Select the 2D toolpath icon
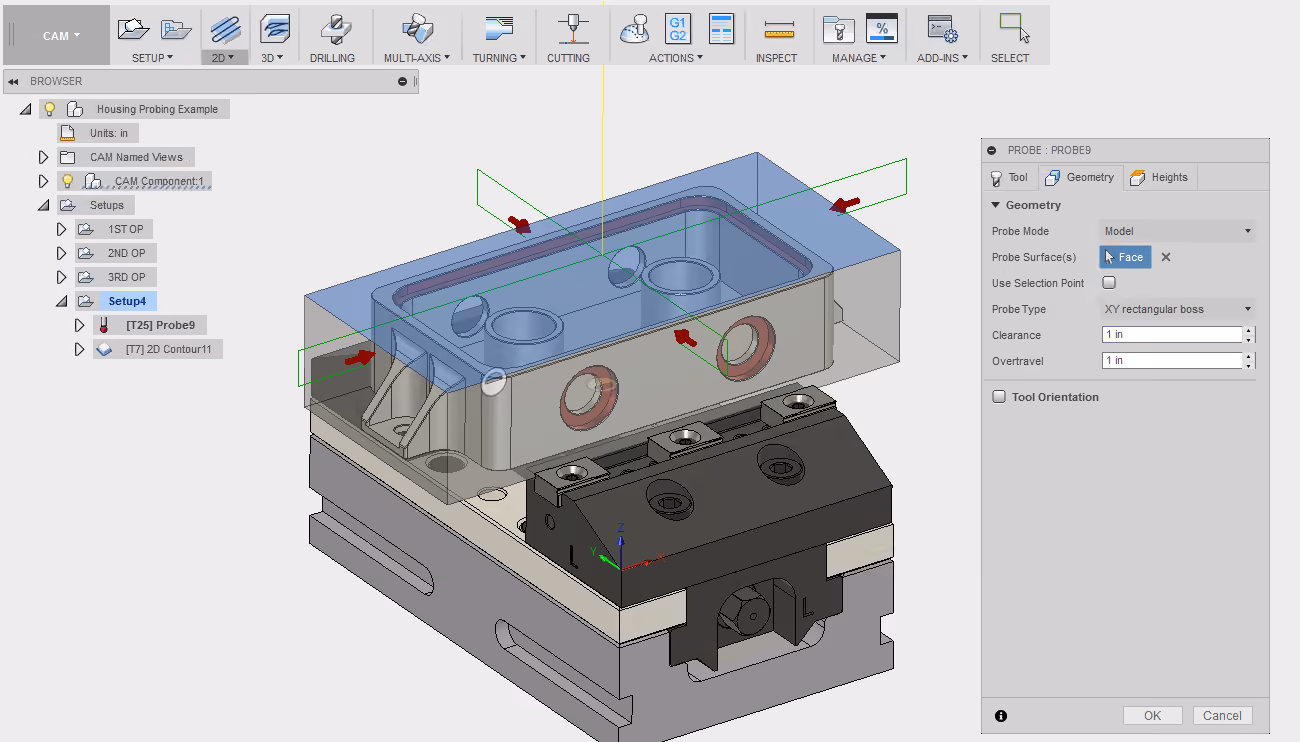 point(225,29)
